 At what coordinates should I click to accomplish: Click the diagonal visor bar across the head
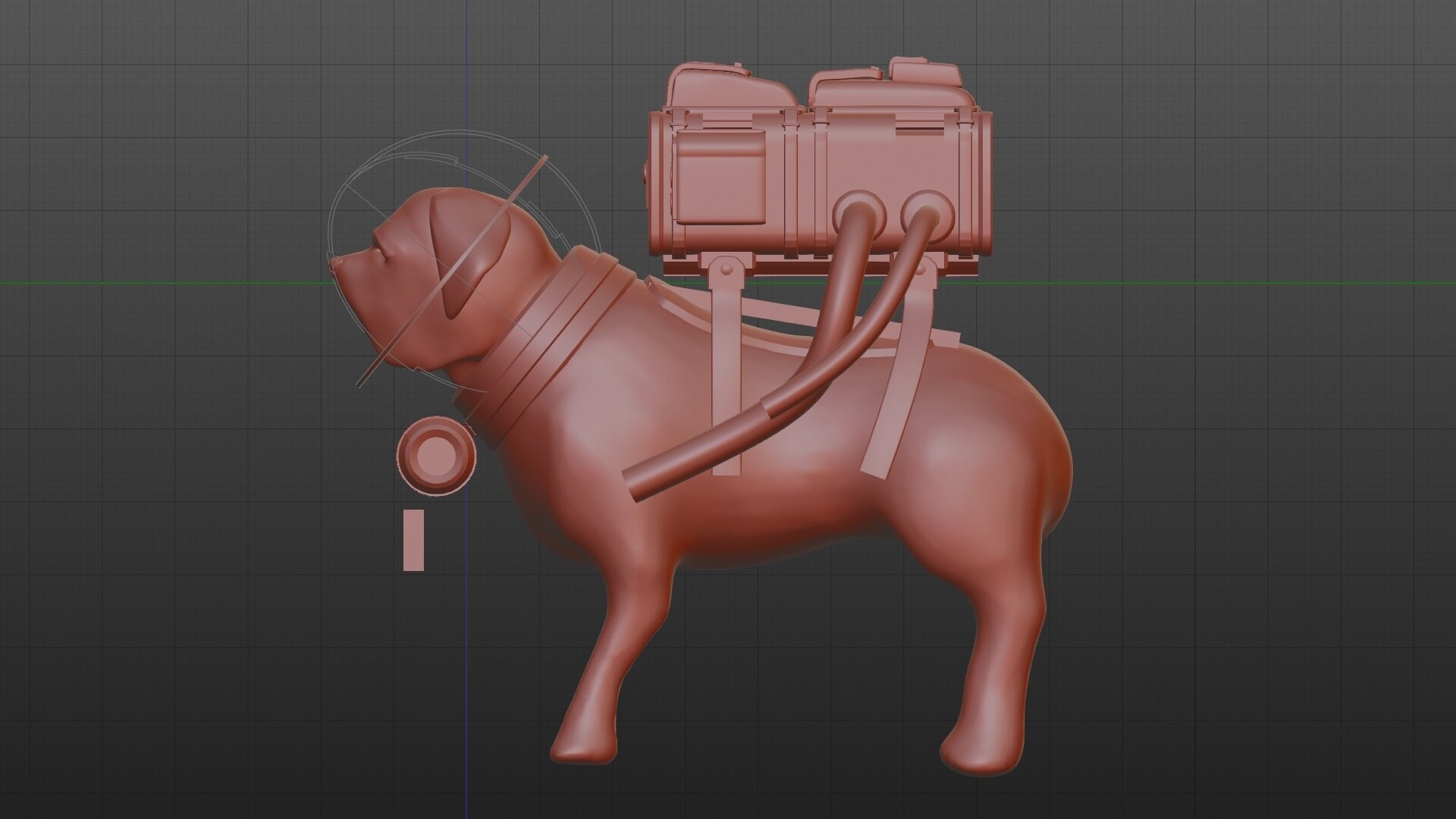point(452,271)
